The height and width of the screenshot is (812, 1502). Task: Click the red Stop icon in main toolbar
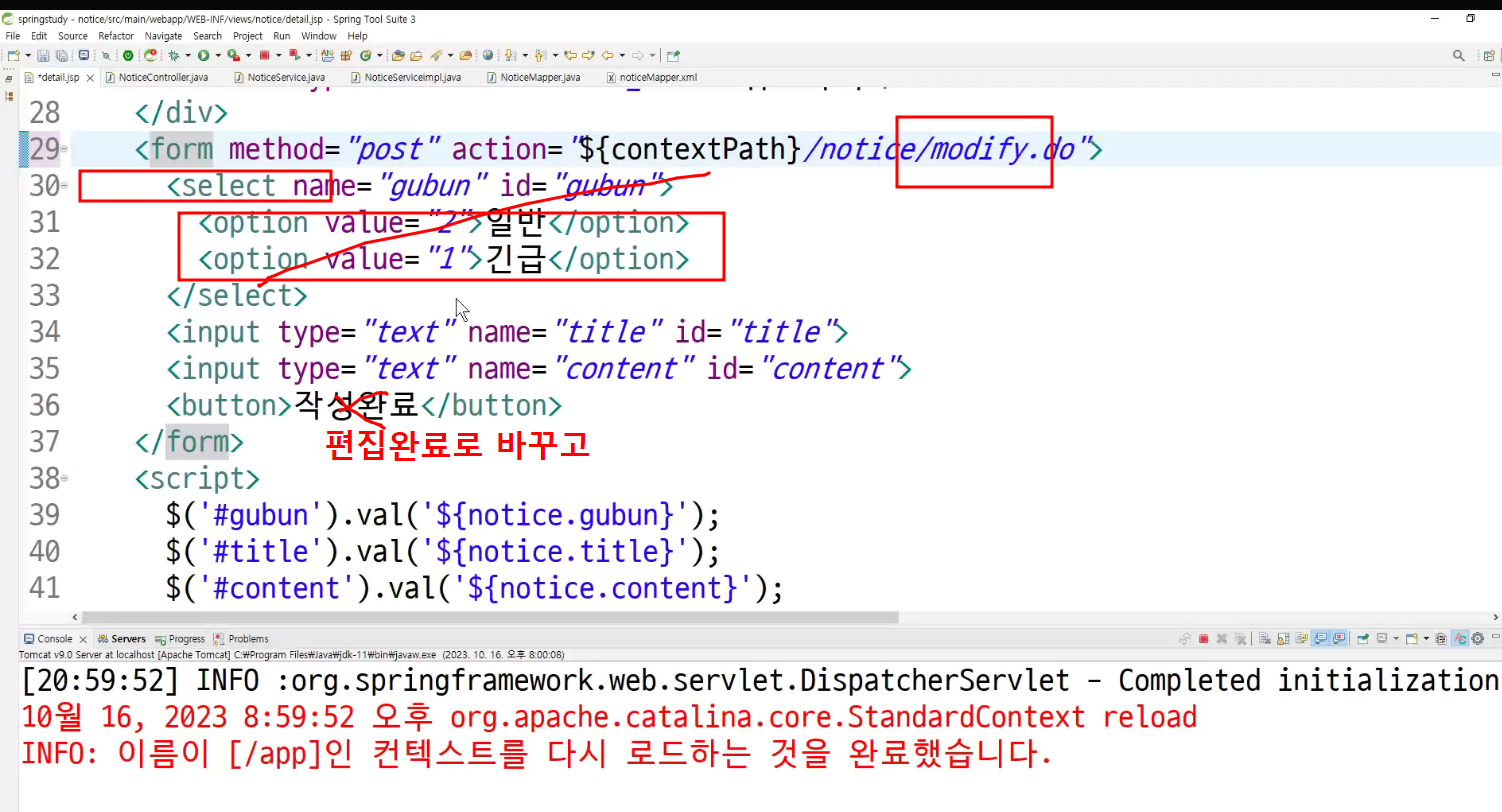(x=265, y=55)
